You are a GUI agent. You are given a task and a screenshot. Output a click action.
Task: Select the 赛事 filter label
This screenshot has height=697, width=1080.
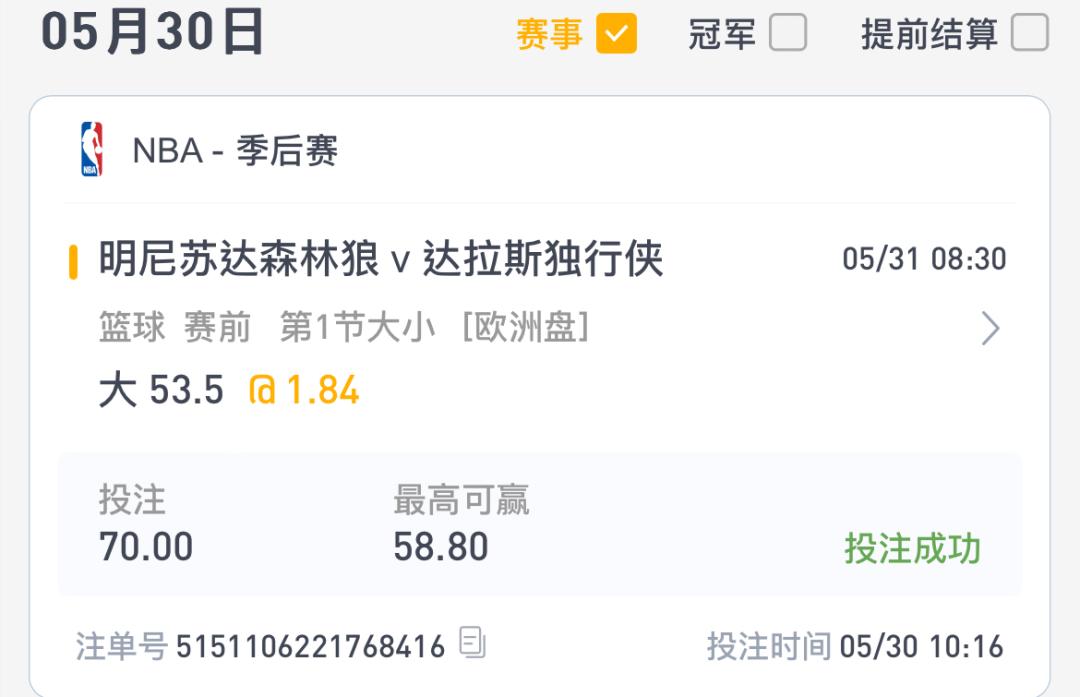point(549,34)
